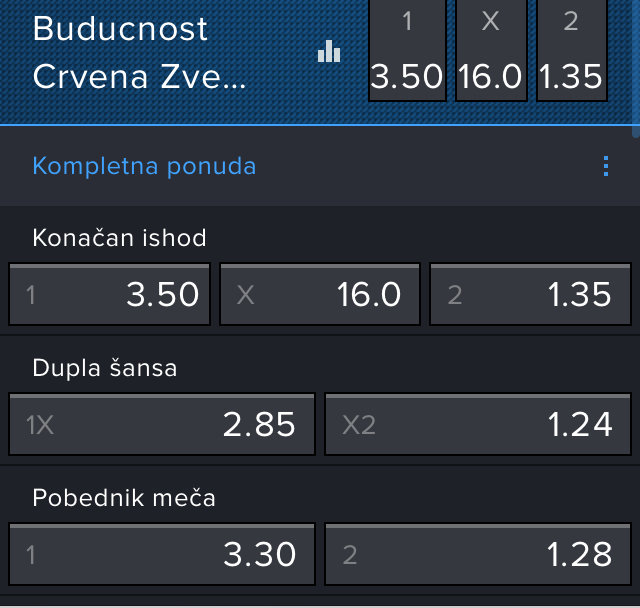The width and height of the screenshot is (640, 608).
Task: Bet Pobednik meča 2 at 1.28
Action: click(477, 554)
